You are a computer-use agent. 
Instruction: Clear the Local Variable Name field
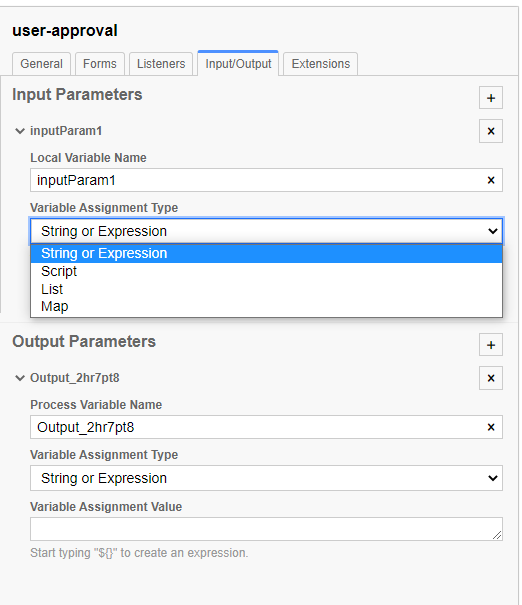coord(490,180)
